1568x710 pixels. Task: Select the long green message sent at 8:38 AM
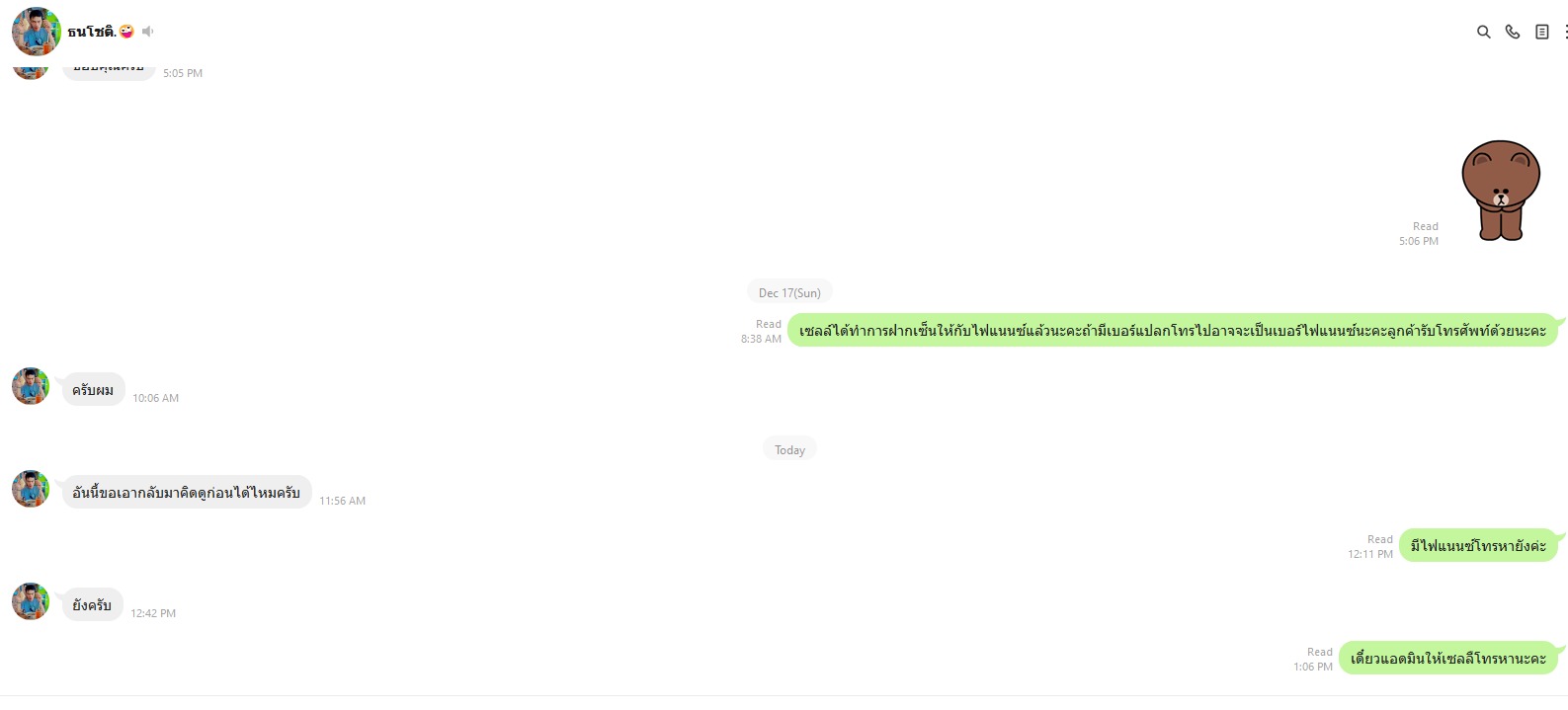[1173, 331]
